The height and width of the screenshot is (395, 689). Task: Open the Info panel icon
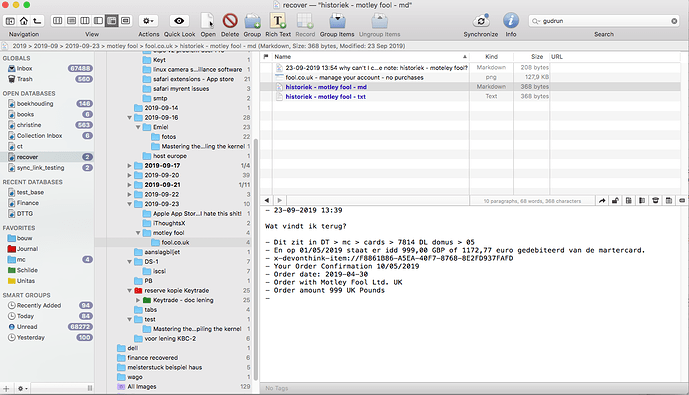511,21
